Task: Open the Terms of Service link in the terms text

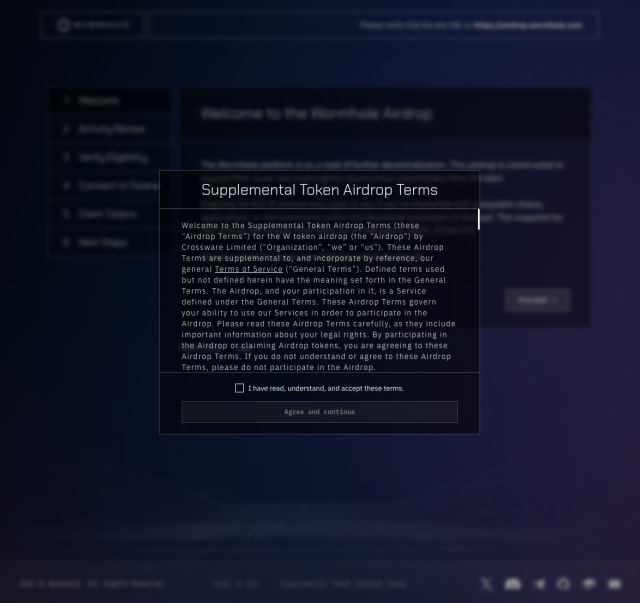Action: click(x=249, y=269)
